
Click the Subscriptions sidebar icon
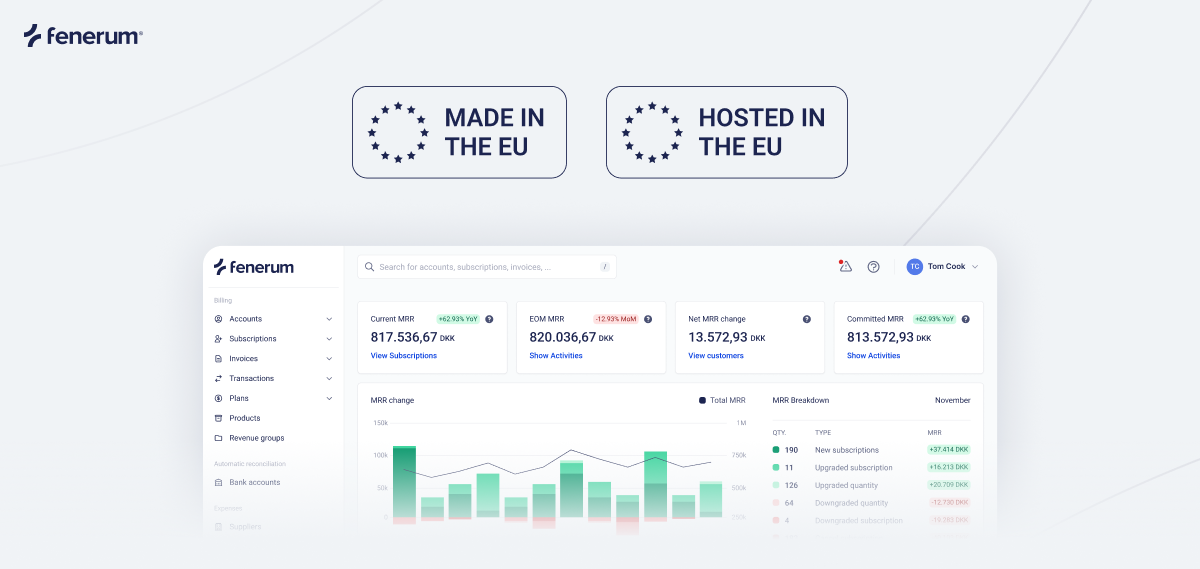pos(219,339)
